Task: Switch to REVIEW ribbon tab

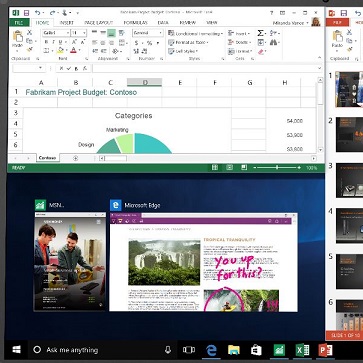Action: click(187, 23)
